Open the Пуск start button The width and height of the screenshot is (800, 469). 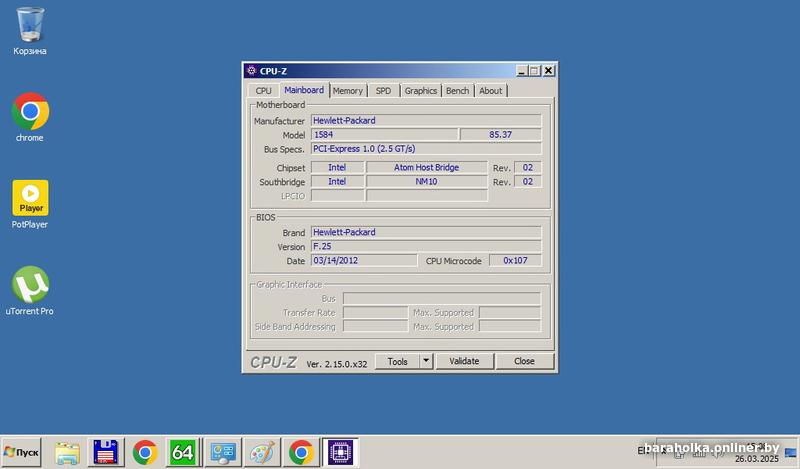21,452
